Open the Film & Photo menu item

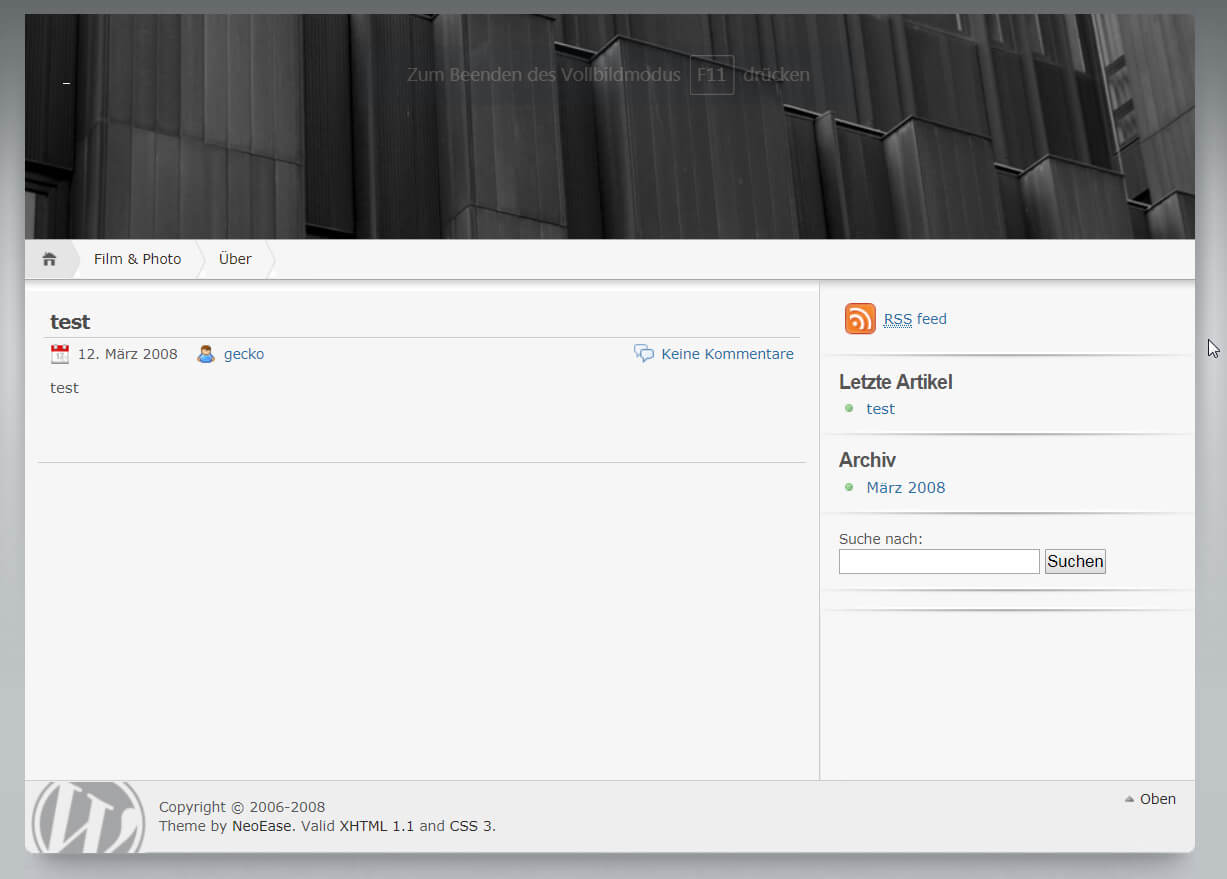click(x=137, y=259)
